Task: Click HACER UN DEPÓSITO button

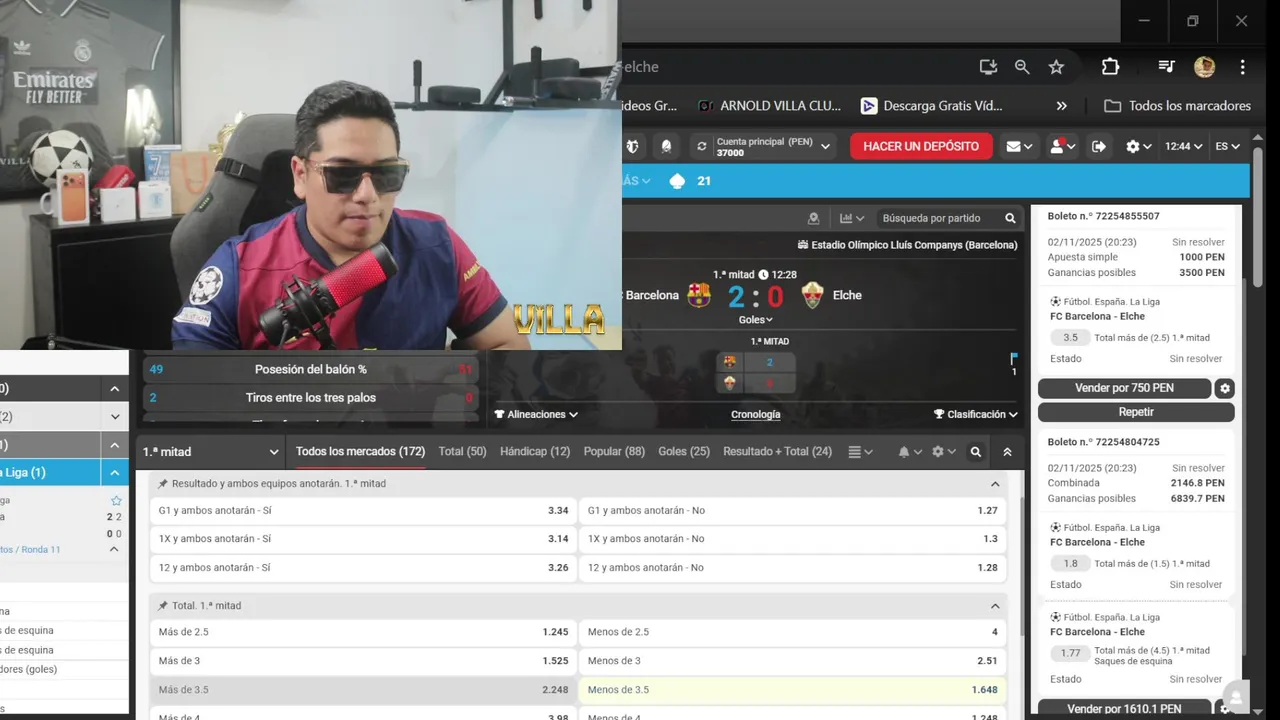Action: (x=921, y=146)
